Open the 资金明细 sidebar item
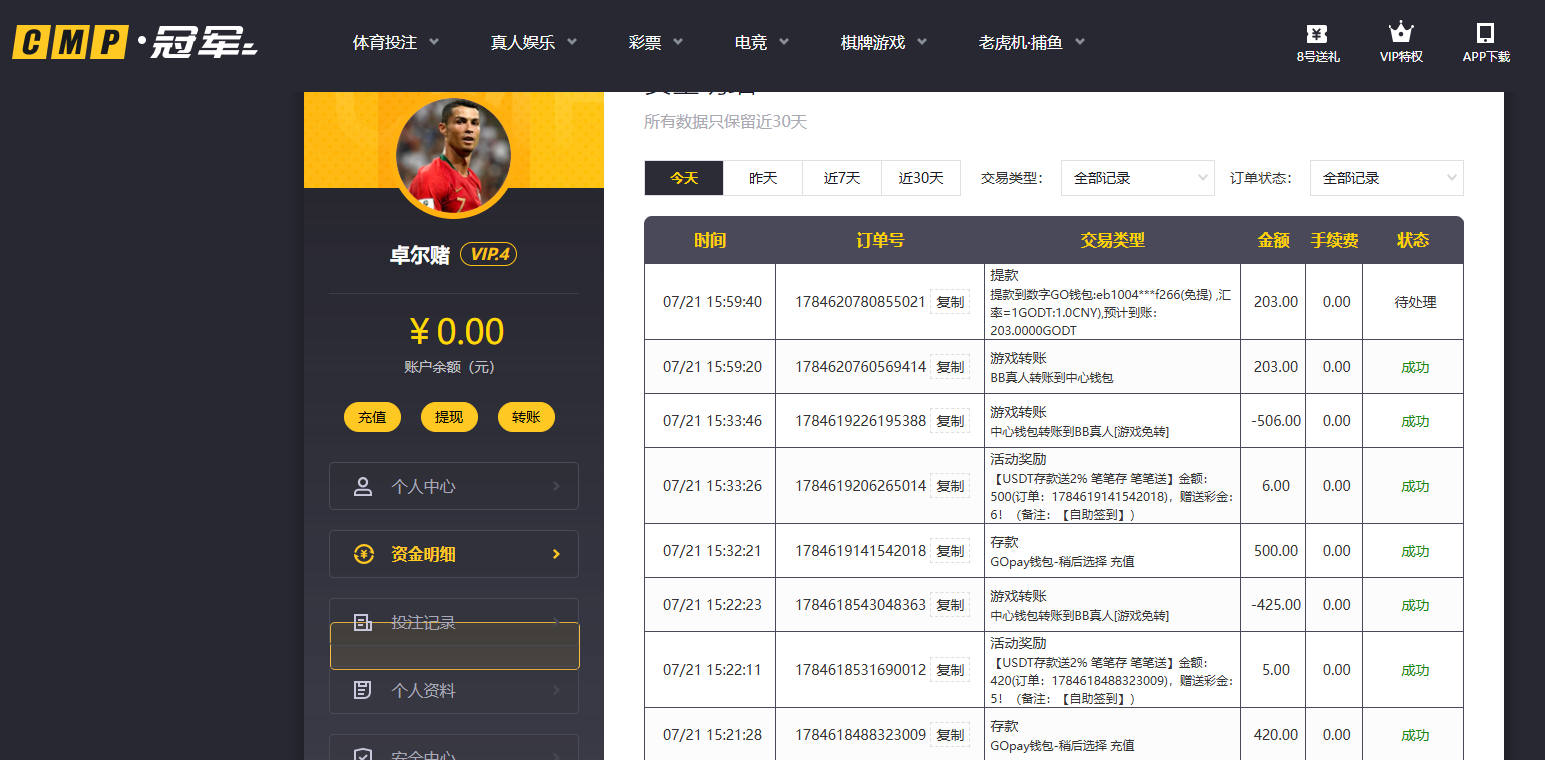Viewport: 1545px width, 760px height. pyautogui.click(x=454, y=554)
